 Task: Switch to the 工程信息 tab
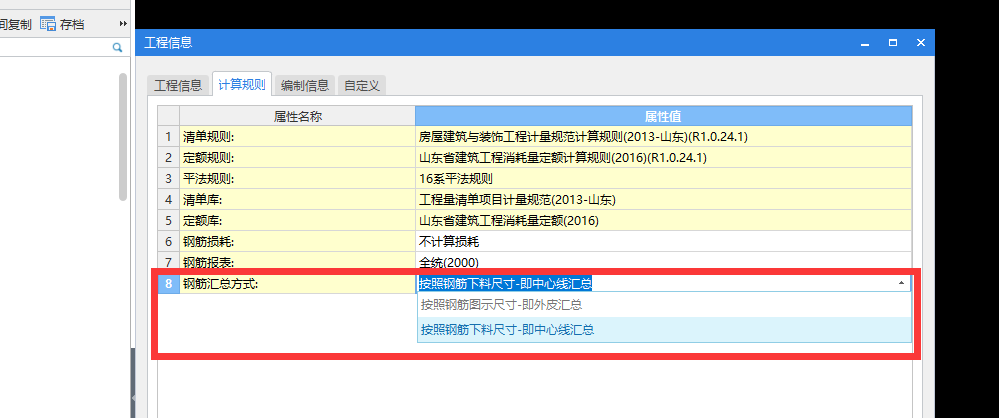click(178, 85)
